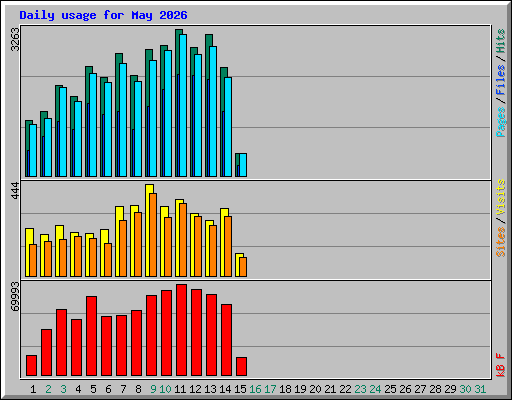
Task: Click day label 10 on the x-axis
Action: [x=165, y=389]
